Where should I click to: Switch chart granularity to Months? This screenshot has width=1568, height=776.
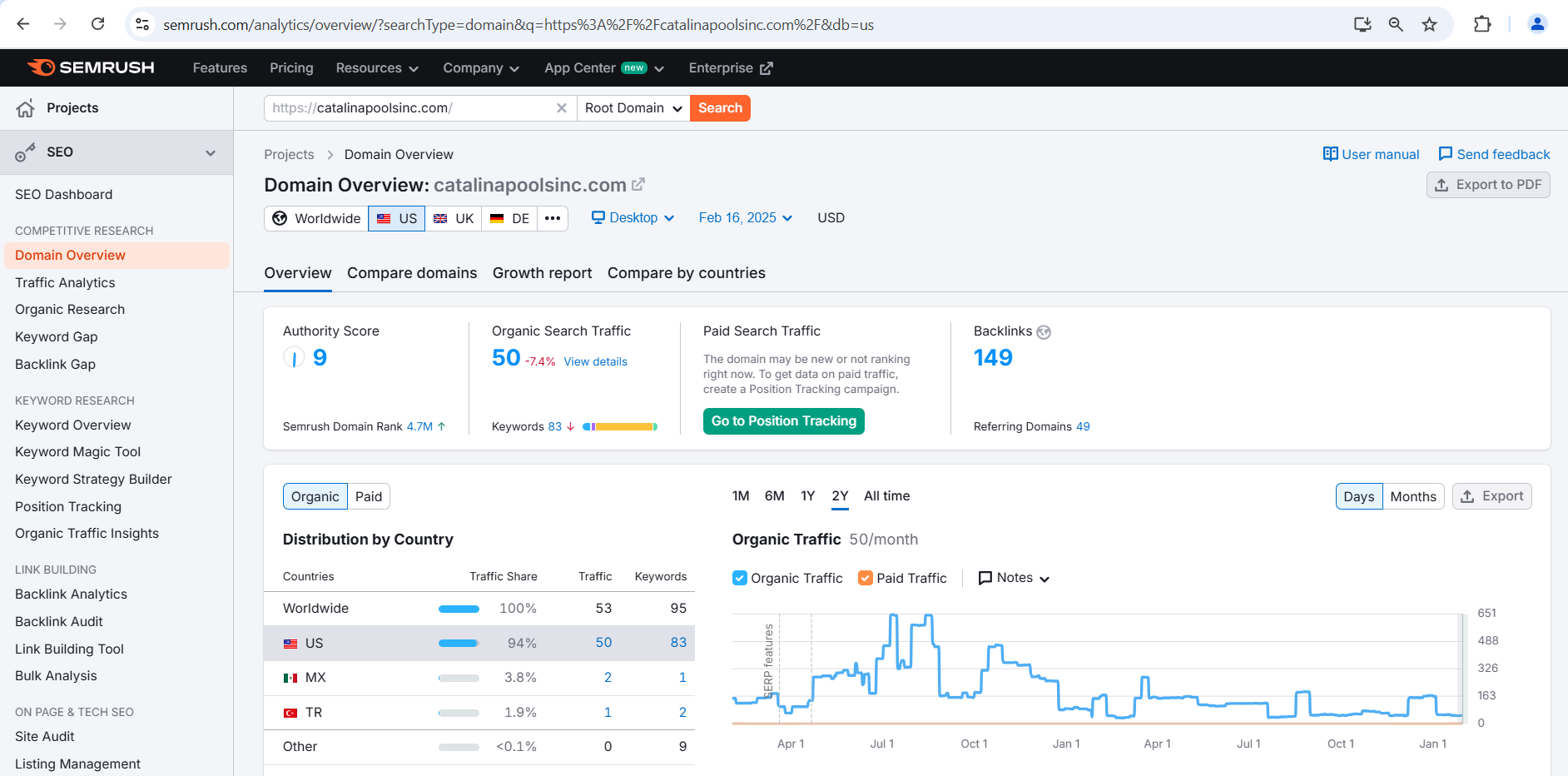point(1413,496)
